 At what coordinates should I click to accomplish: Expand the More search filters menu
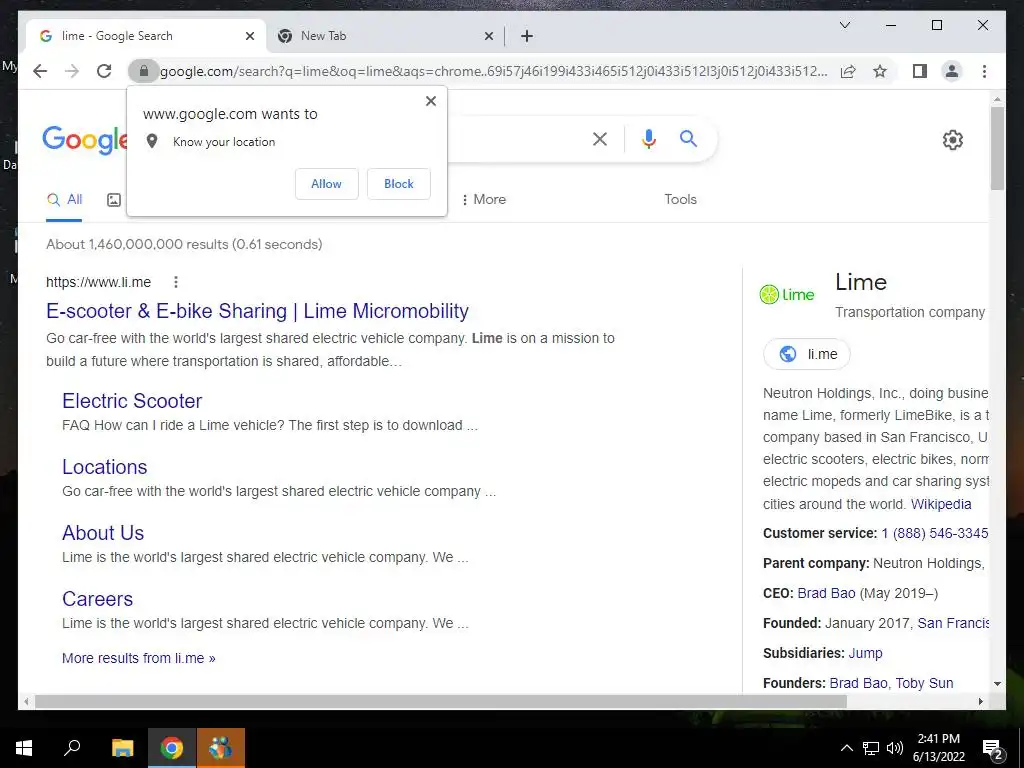[483, 199]
